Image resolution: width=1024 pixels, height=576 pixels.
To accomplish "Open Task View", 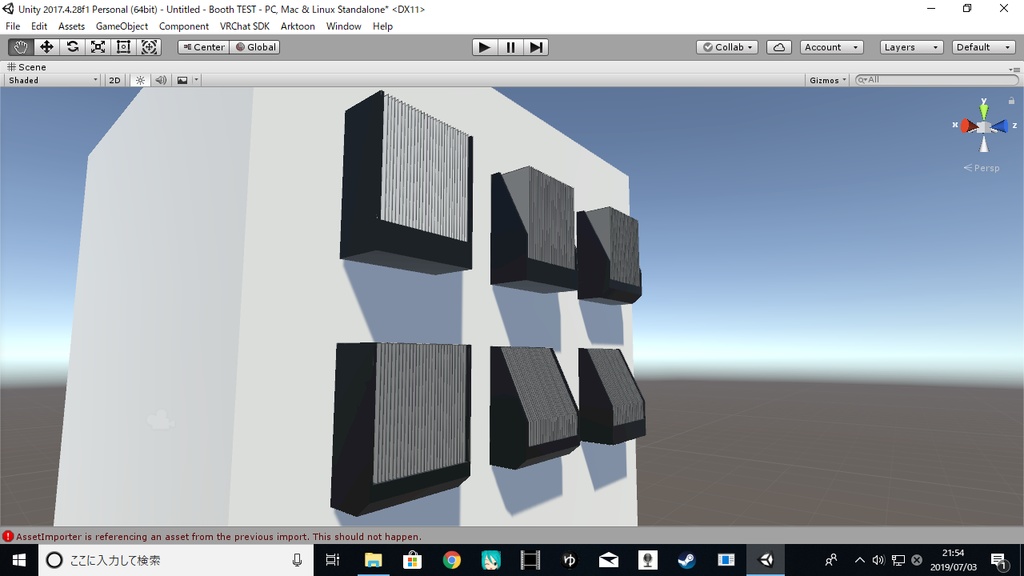I will click(332, 560).
